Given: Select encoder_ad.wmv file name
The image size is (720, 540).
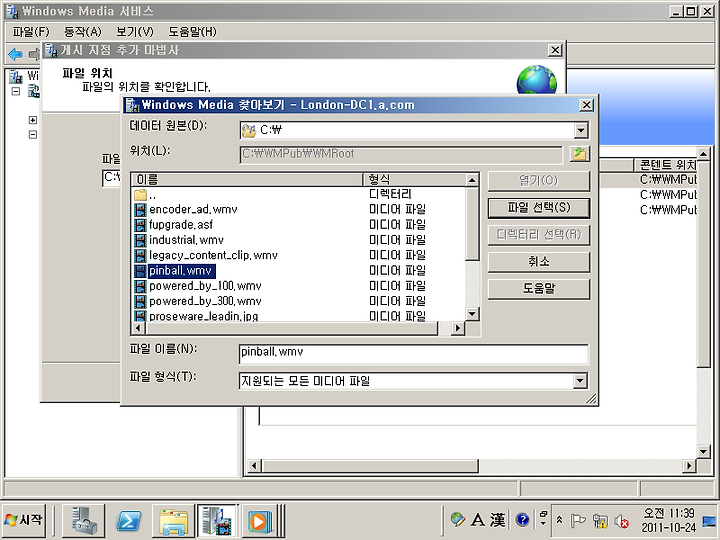Looking at the screenshot, I should click(193, 210).
